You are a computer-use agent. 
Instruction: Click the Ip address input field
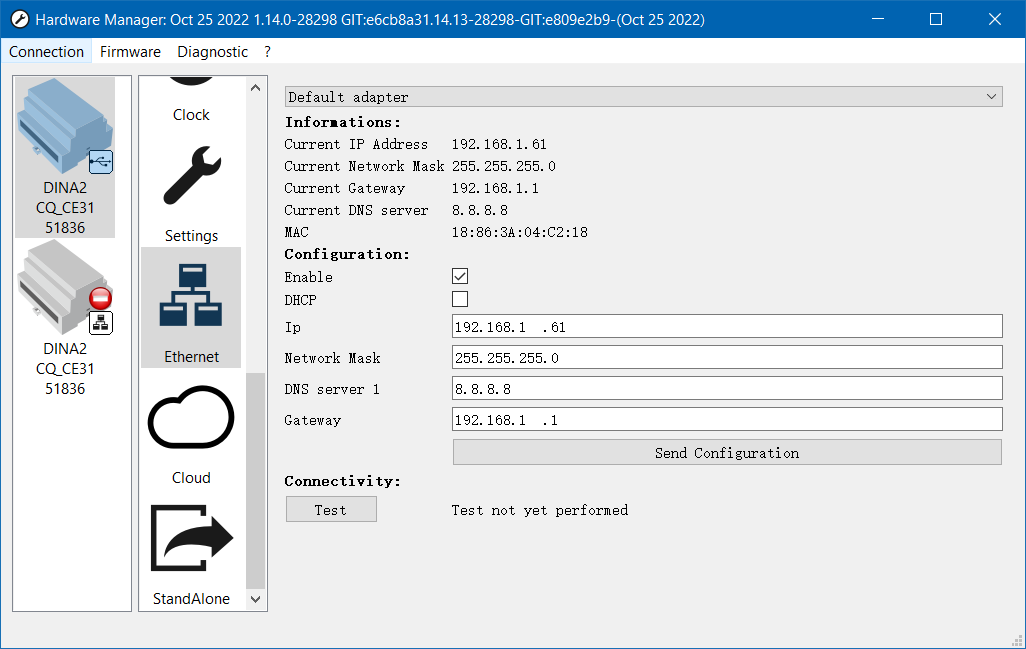(x=727, y=326)
